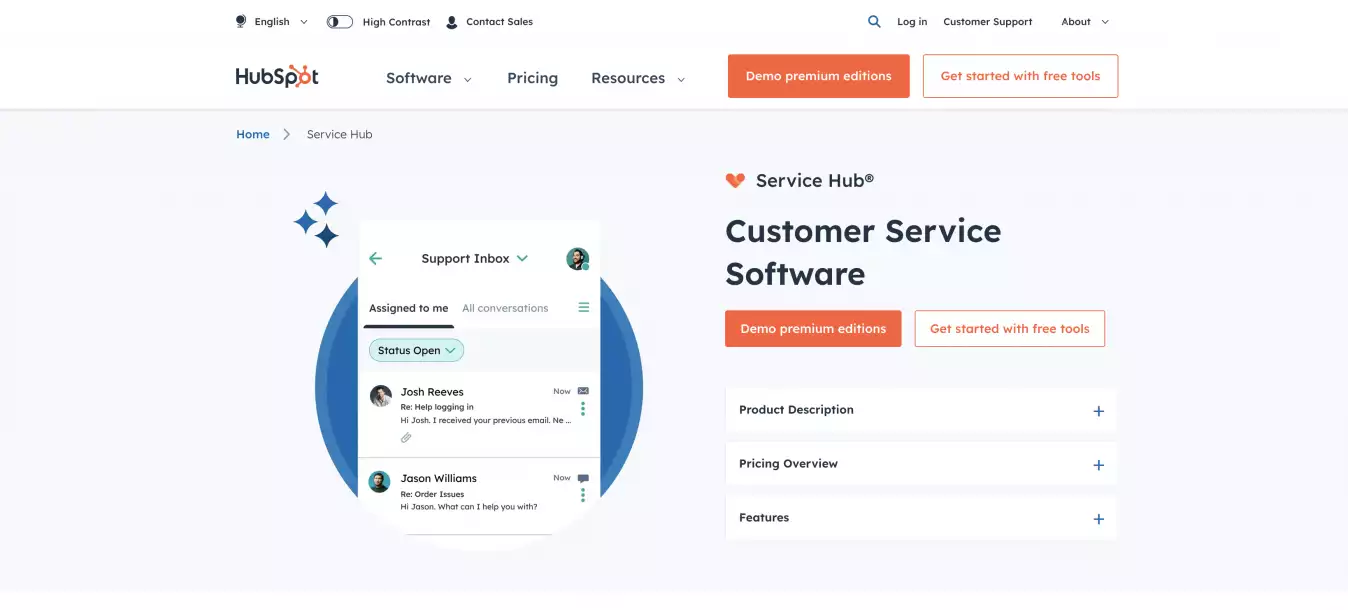
Task: Switch to Assigned to me tab
Action: 409,308
